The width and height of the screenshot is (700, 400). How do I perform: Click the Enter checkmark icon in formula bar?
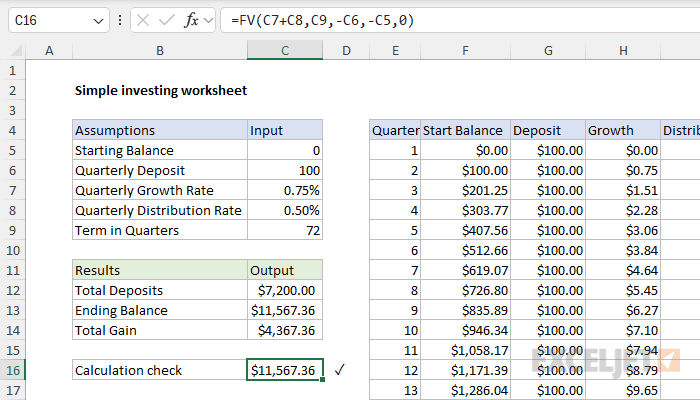click(167, 21)
